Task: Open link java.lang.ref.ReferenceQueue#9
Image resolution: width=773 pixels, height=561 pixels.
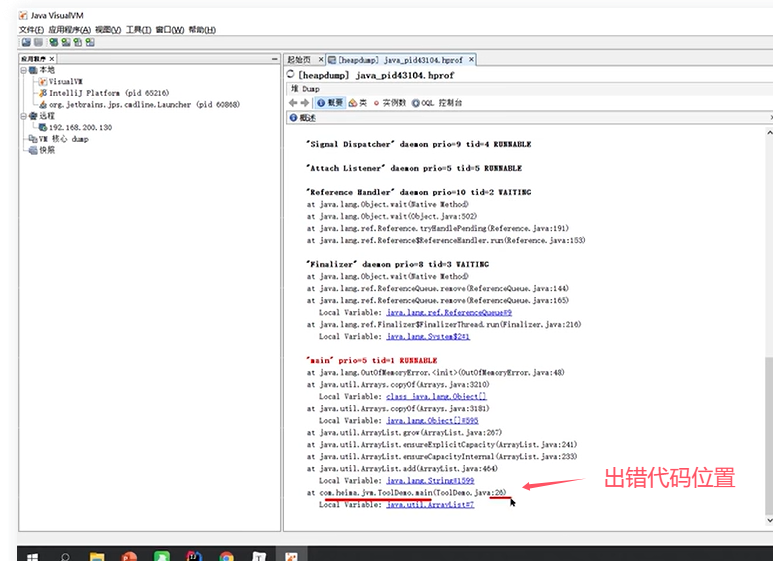Action: coord(449,313)
